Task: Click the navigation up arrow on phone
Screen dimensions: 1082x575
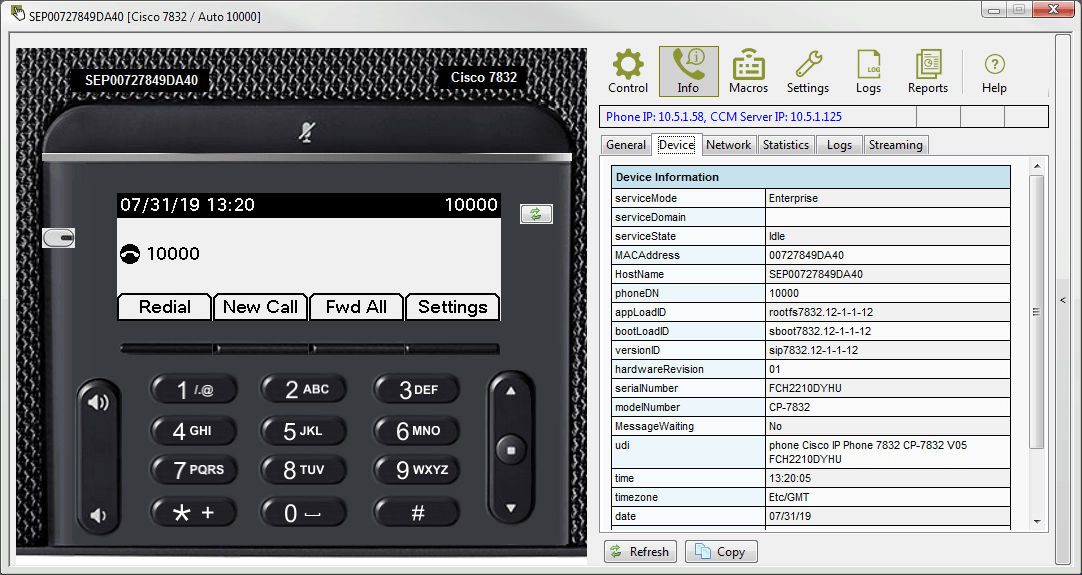Action: coord(511,391)
